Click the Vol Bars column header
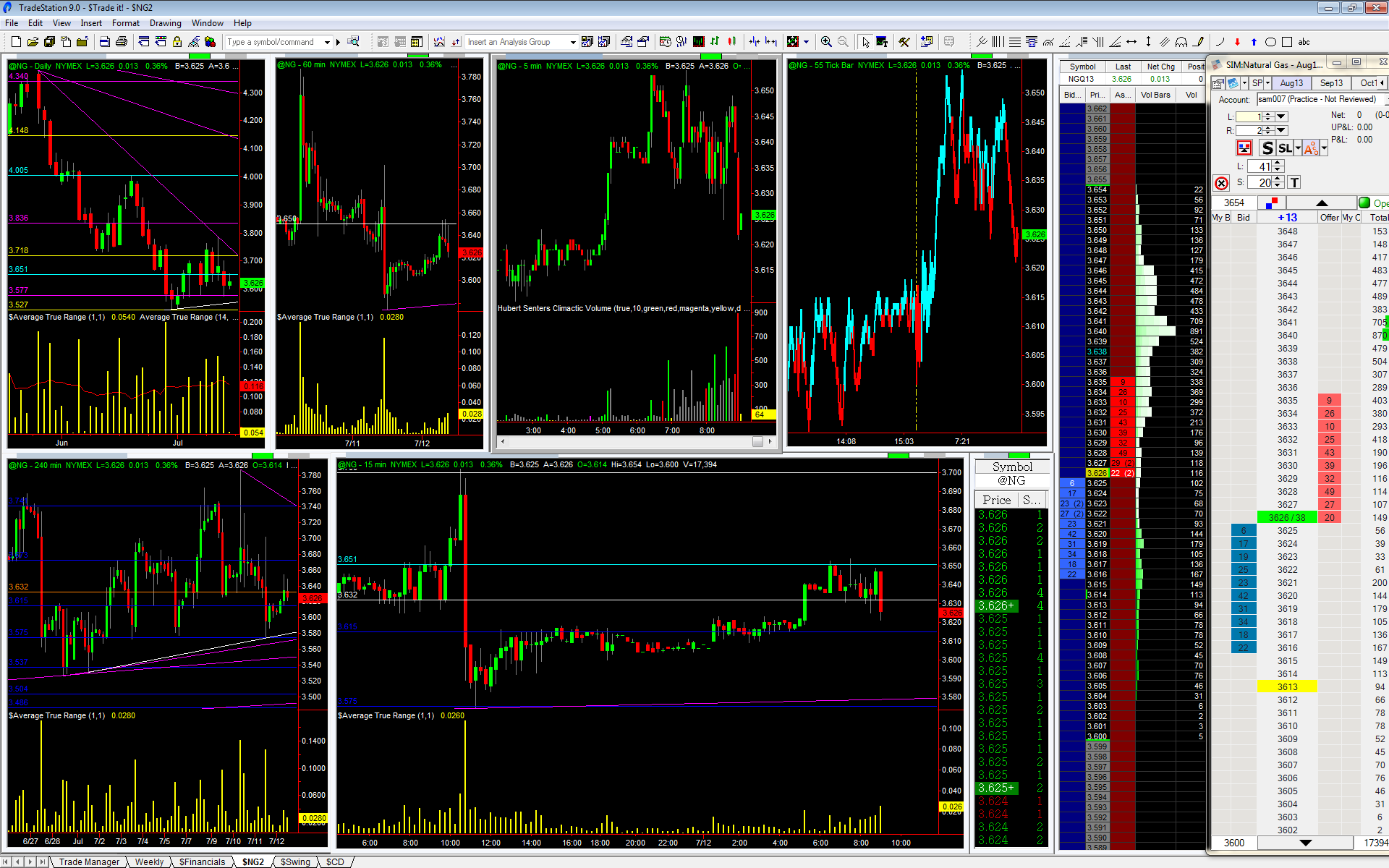Screen dimensions: 1389x868 coord(1155,95)
